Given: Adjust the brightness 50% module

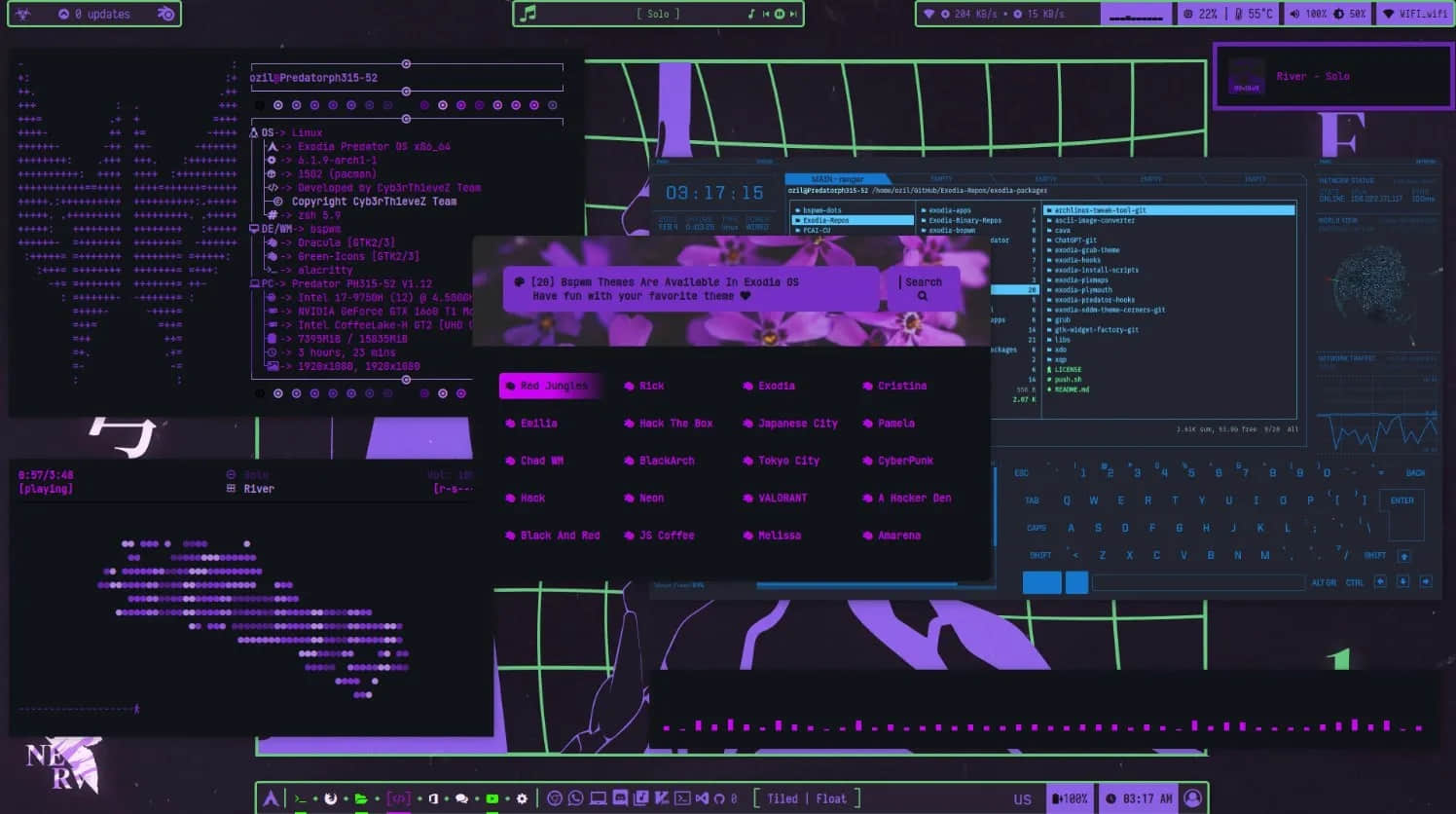Looking at the screenshot, I should tap(1349, 14).
